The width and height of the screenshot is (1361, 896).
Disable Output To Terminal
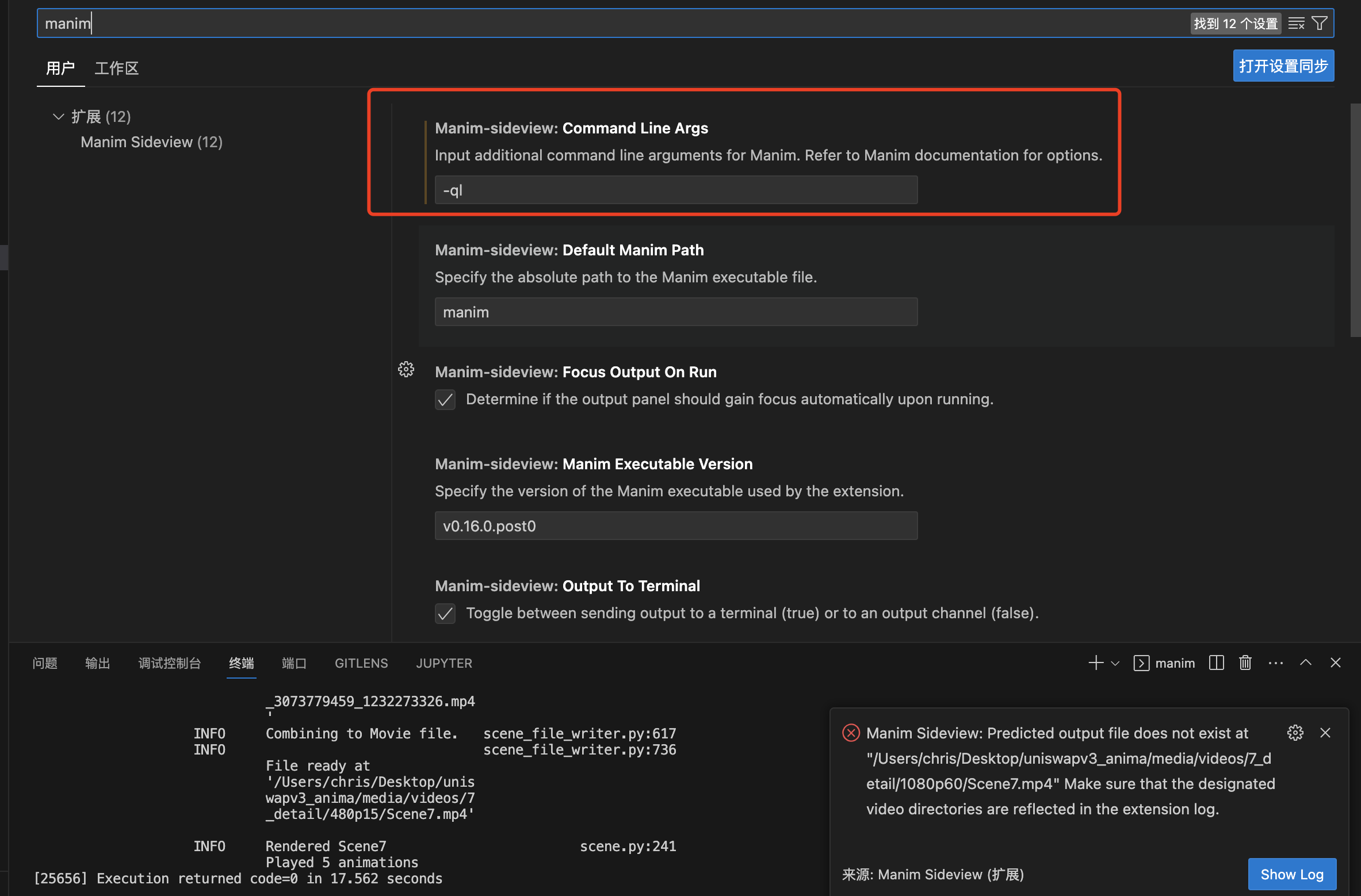[x=445, y=613]
